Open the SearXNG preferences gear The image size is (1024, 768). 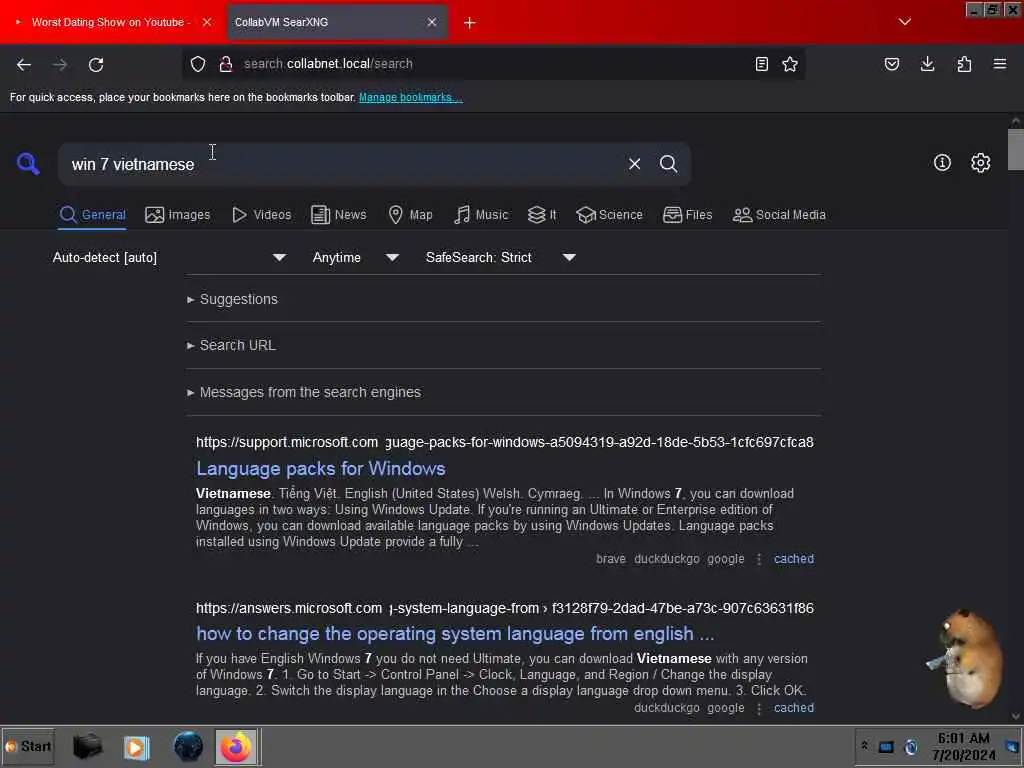point(980,163)
